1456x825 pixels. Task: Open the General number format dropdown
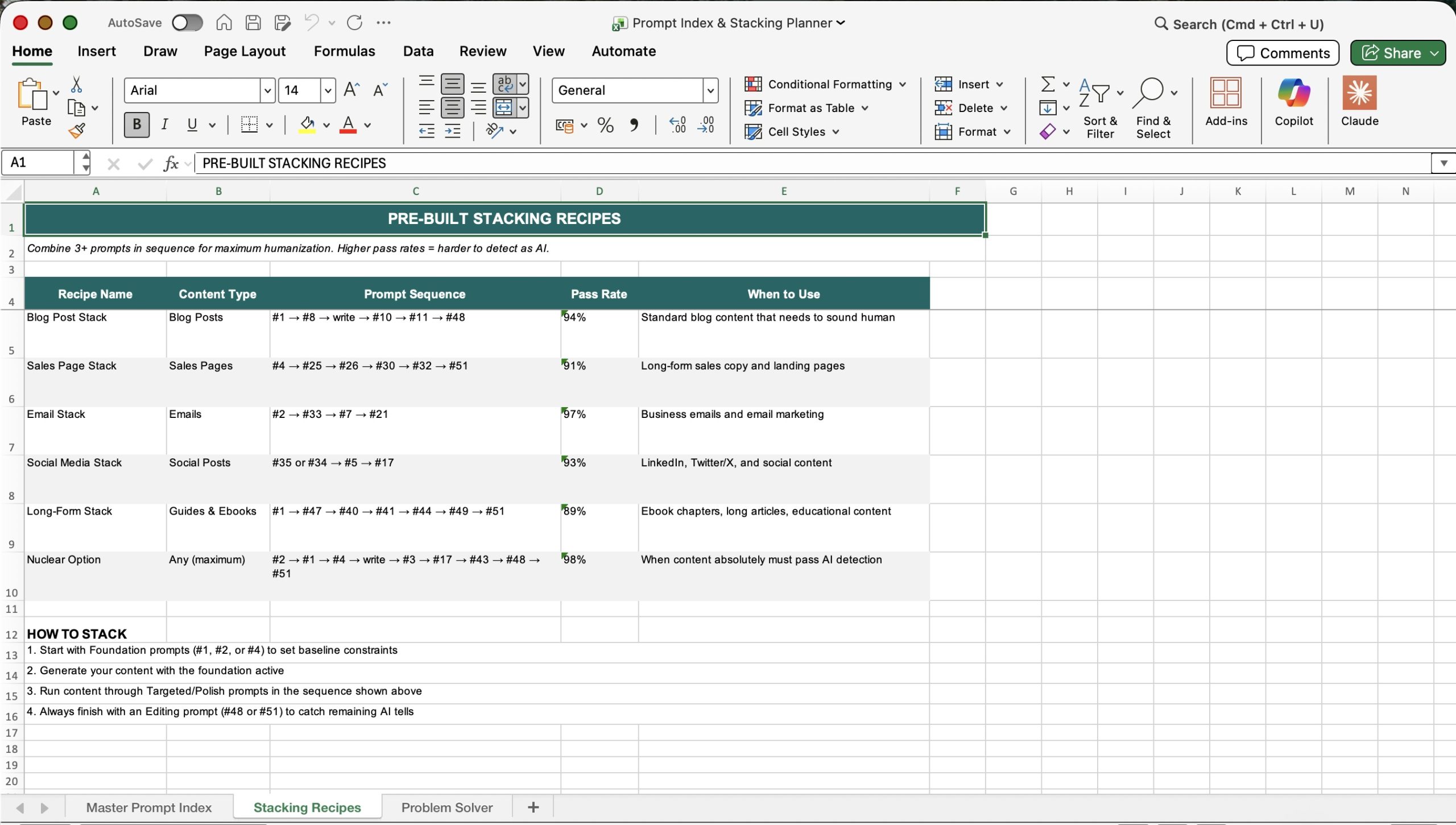(x=710, y=90)
